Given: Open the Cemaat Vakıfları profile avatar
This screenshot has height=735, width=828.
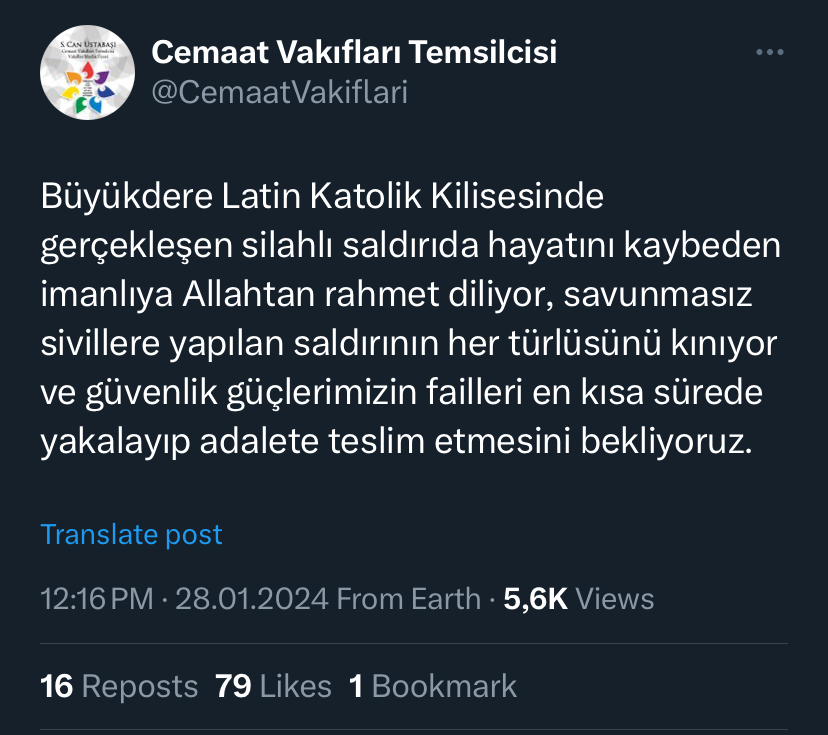Looking at the screenshot, I should [x=87, y=72].
